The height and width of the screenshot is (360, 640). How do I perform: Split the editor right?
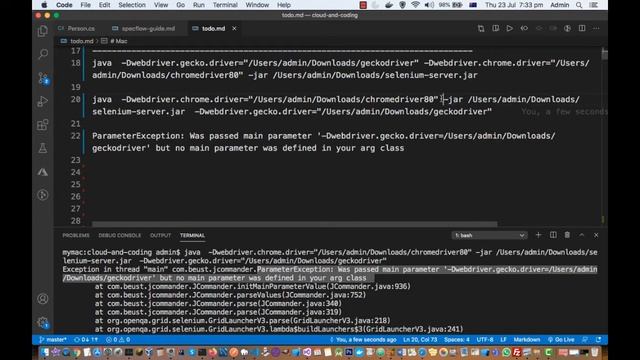tap(582, 29)
